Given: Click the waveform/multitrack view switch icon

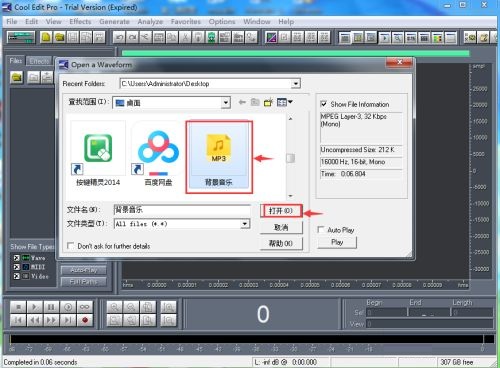Looking at the screenshot, I should point(21,37).
